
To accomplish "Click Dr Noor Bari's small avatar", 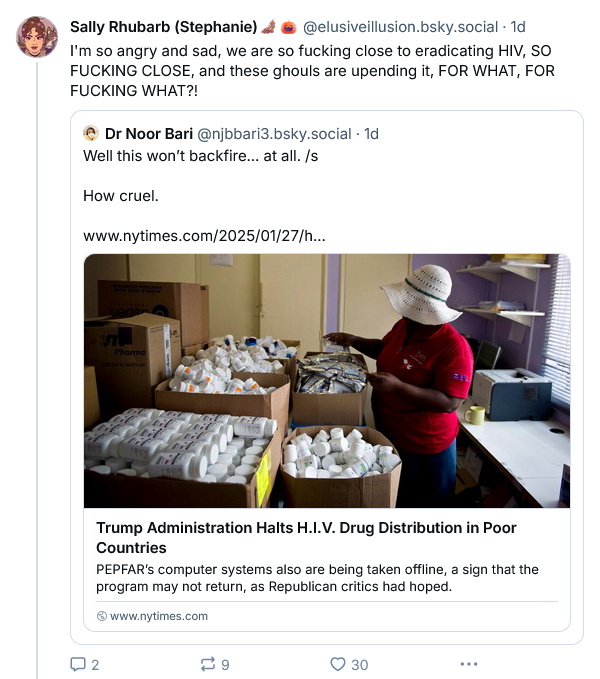I will 91,133.
